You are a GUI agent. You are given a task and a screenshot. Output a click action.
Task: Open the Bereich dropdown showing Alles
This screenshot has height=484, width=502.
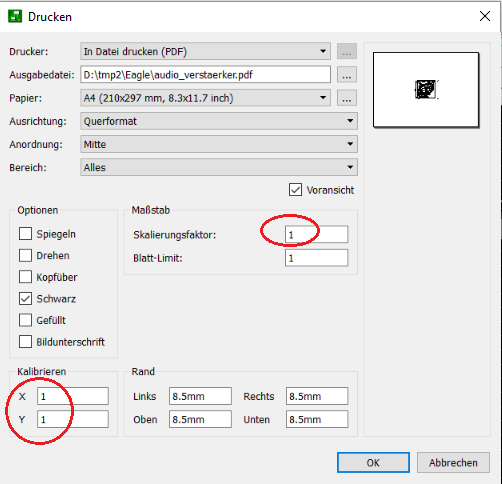(x=219, y=167)
